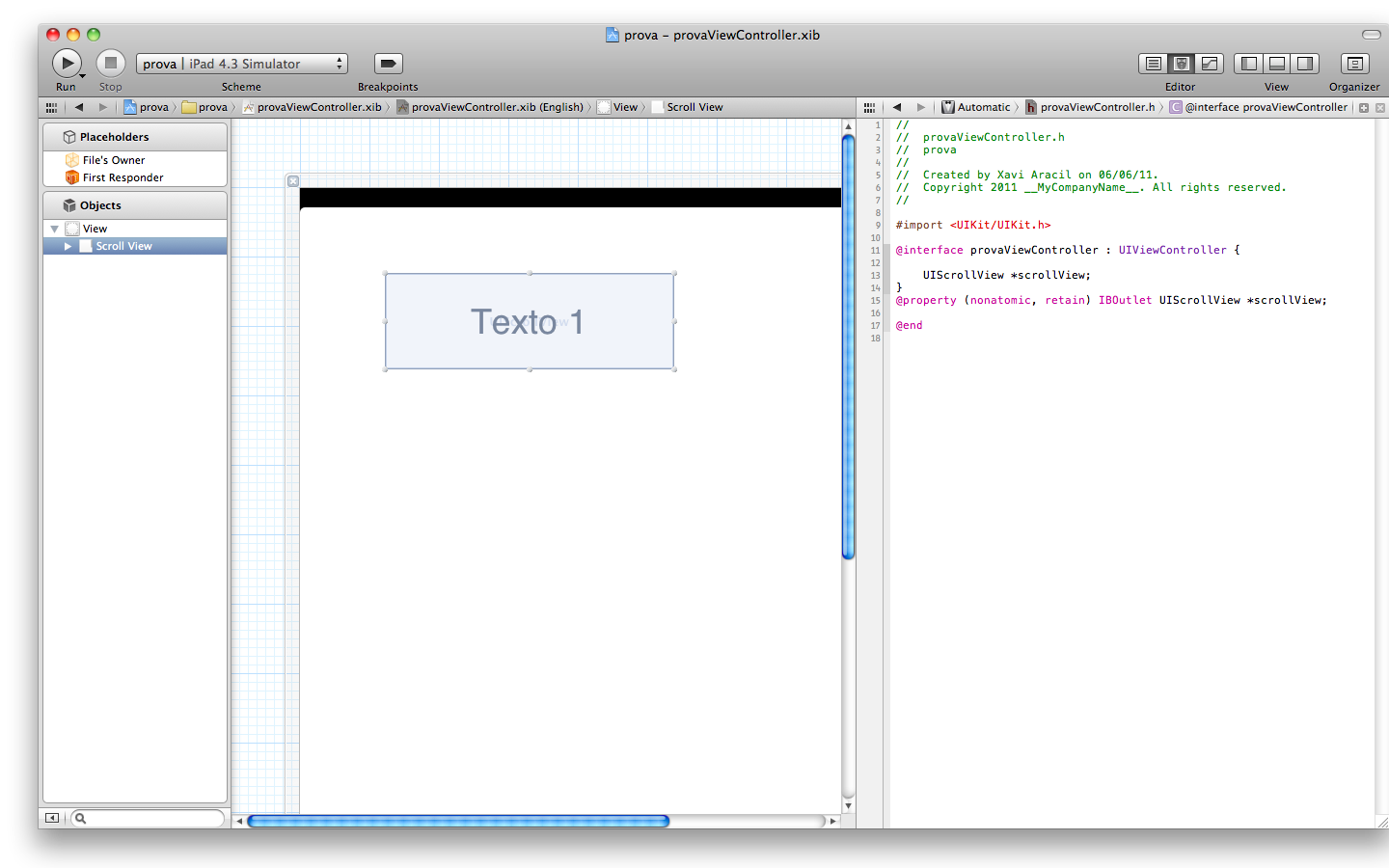Select the Assistant editor button

tap(1181, 64)
